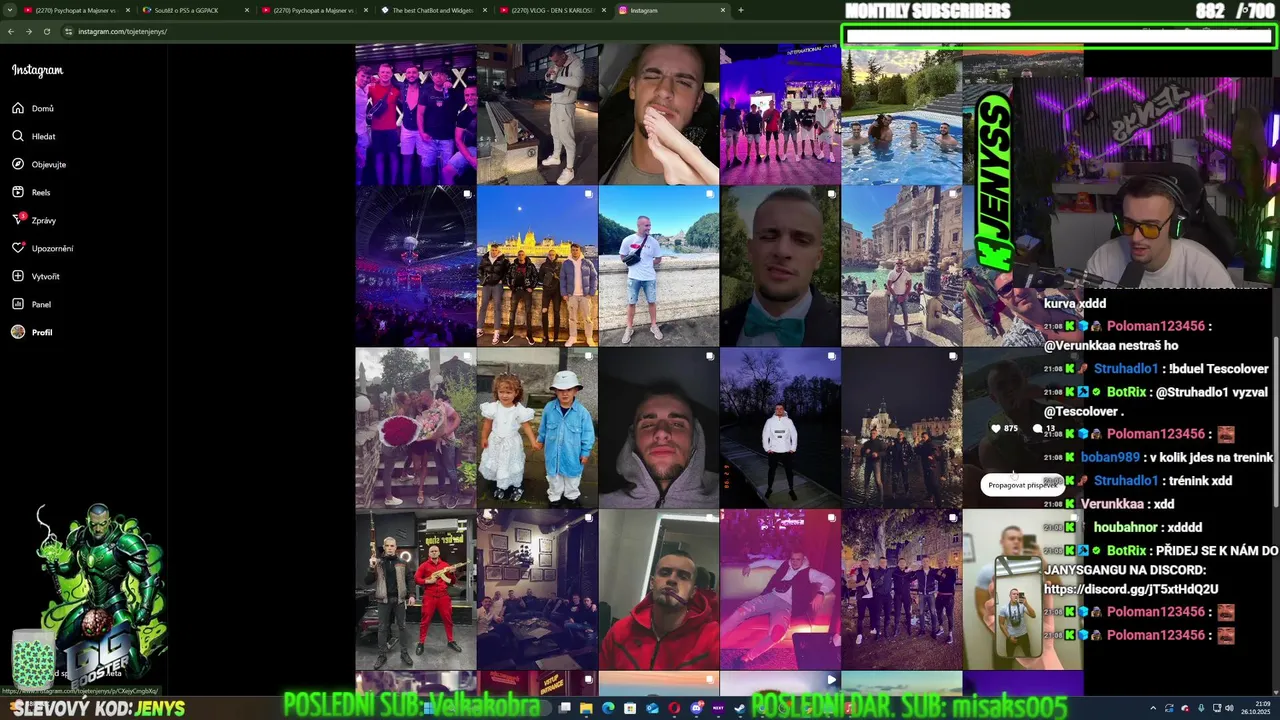Launch Opera browser from taskbar
The image size is (1280, 720).
tap(674, 708)
